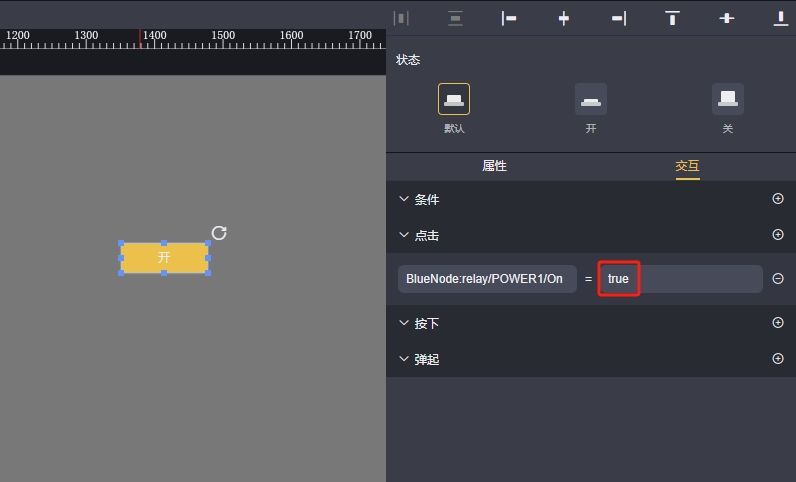Click the top-middle resize handle of button
The width and height of the screenshot is (796, 482).
pos(164,243)
